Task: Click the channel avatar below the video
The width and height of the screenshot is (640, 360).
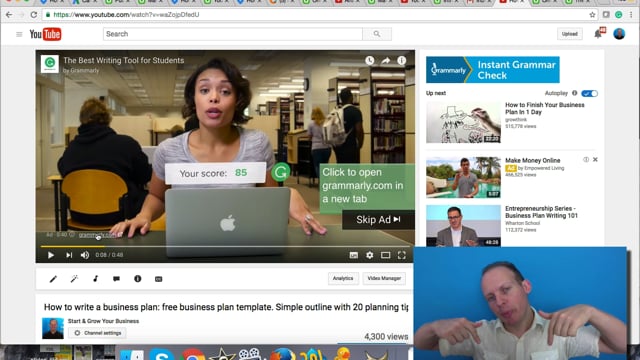Action: click(53, 329)
